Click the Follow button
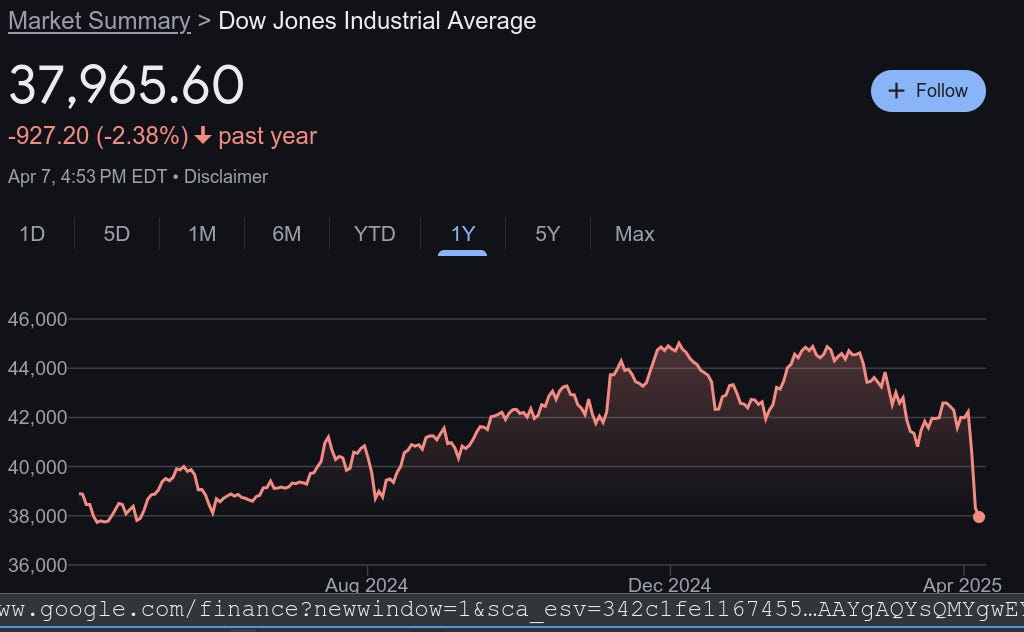 coord(928,91)
